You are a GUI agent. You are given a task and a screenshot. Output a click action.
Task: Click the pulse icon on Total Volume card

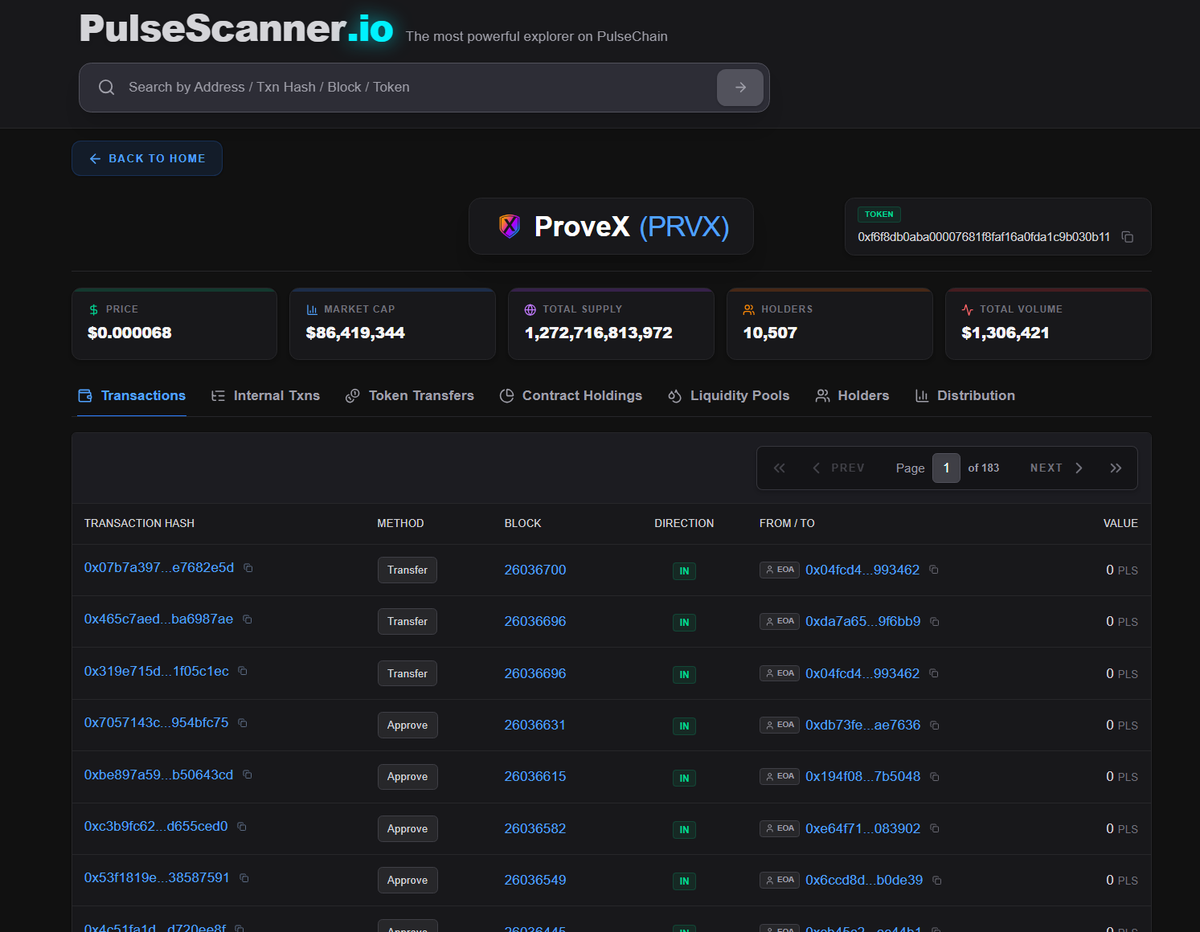pos(966,308)
